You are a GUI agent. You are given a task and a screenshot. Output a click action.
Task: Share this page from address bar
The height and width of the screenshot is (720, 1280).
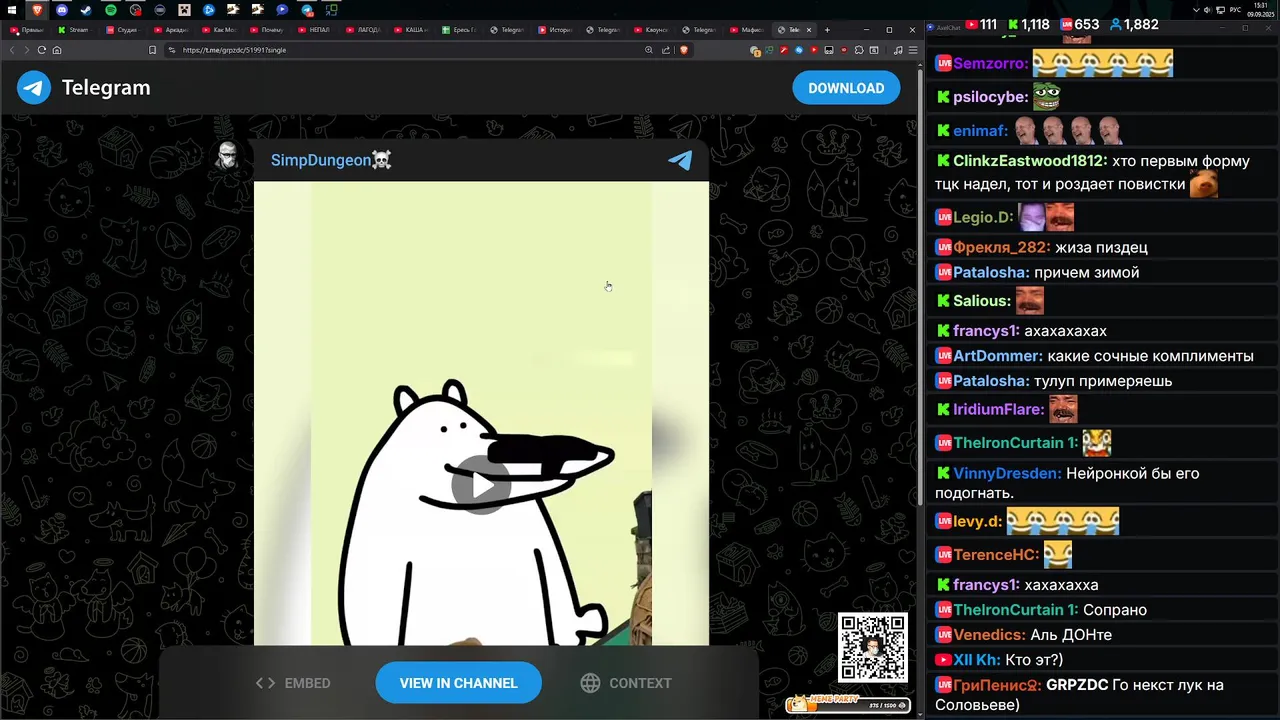click(x=666, y=50)
